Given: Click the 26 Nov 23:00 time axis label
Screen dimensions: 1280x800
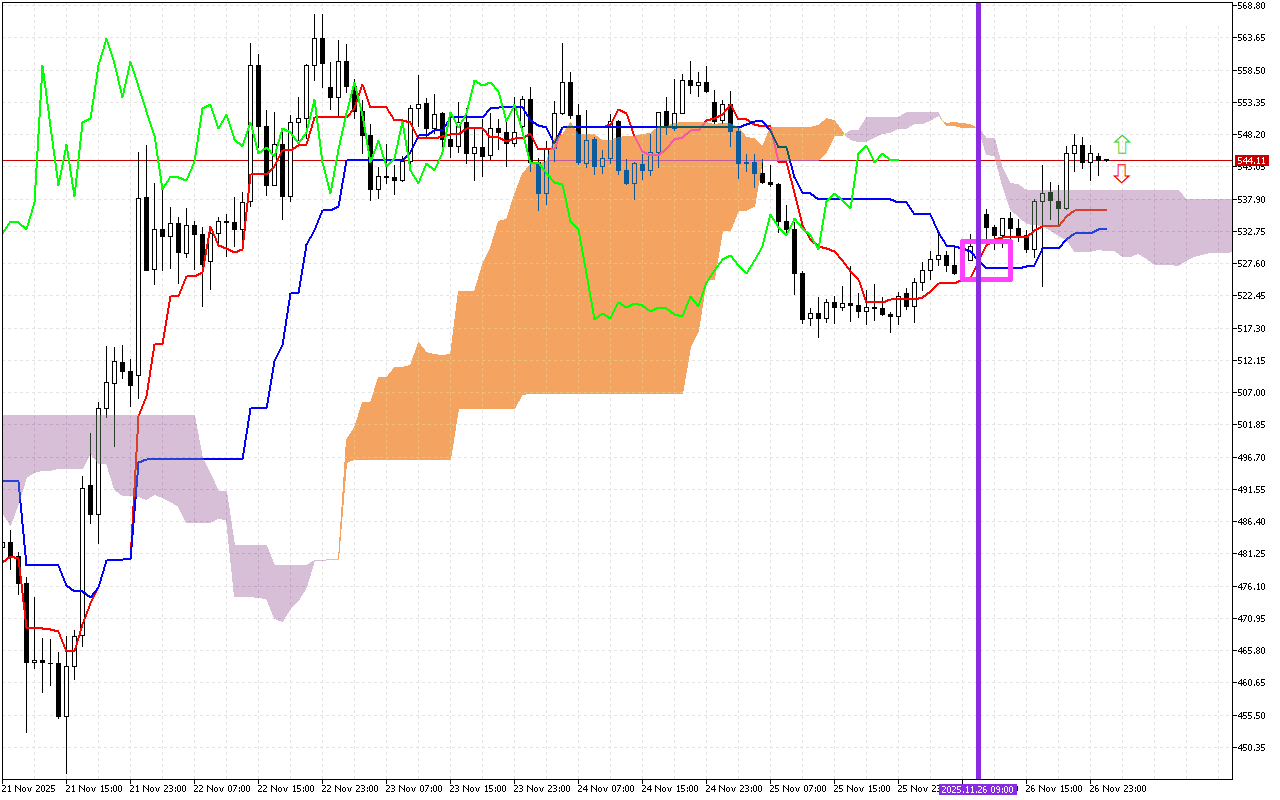Looking at the screenshot, I should pos(1117,789).
